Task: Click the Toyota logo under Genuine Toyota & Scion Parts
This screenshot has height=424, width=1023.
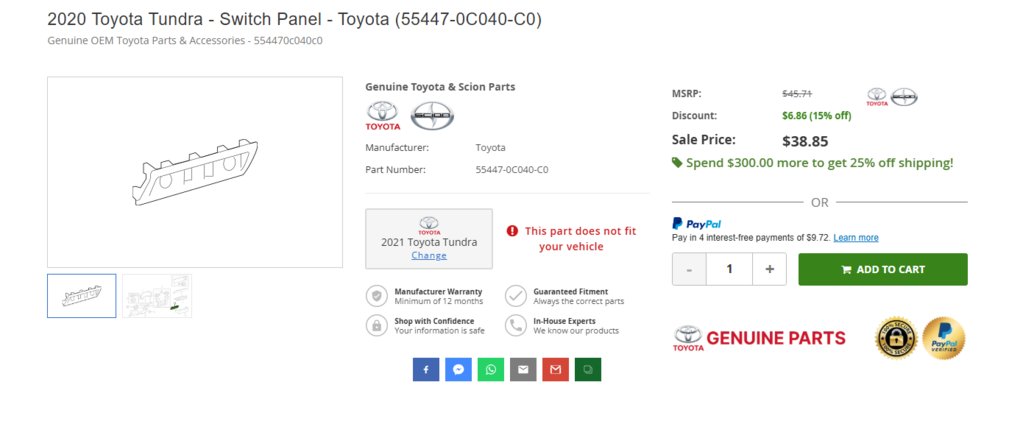Action: (382, 115)
